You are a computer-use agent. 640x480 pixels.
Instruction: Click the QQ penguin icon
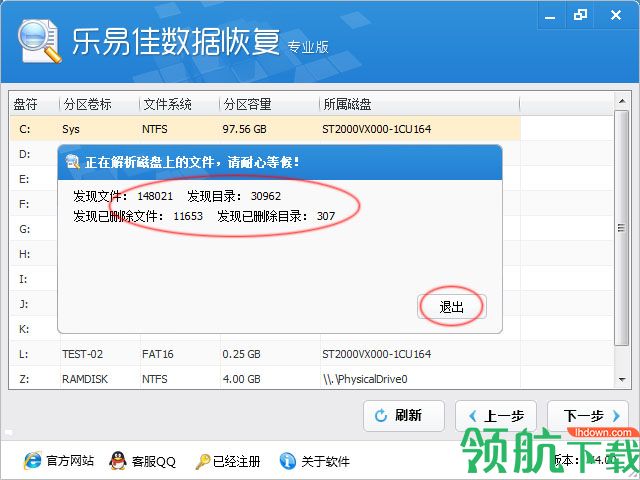point(118,461)
